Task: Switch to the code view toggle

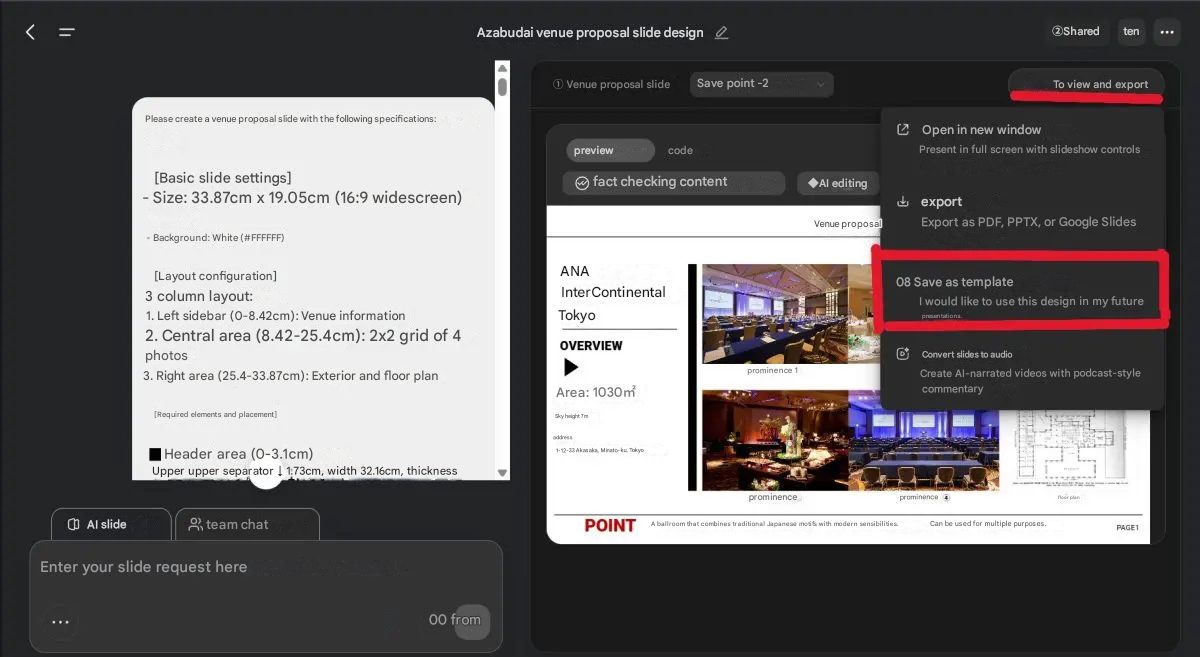Action: (x=680, y=150)
